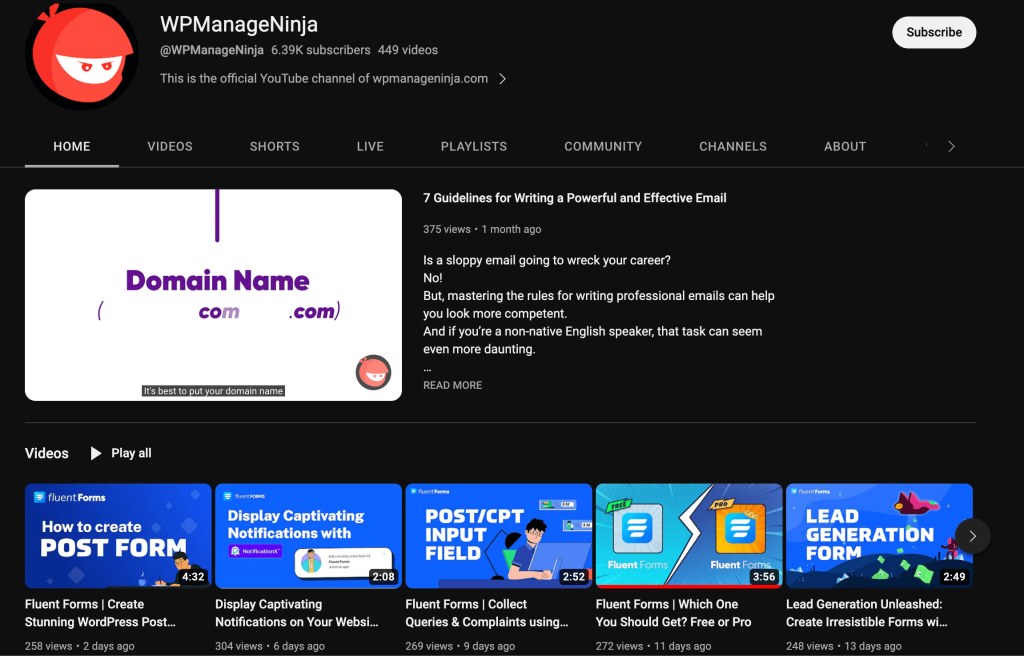This screenshot has height=656, width=1024.
Task: Click the Videos section heading
Action: click(46, 453)
